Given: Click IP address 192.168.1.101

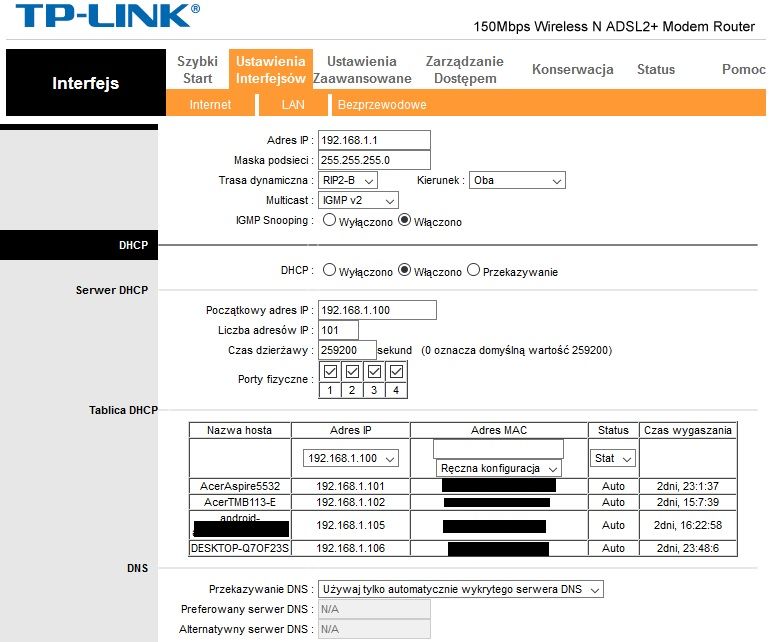Looking at the screenshot, I should coord(351,486).
